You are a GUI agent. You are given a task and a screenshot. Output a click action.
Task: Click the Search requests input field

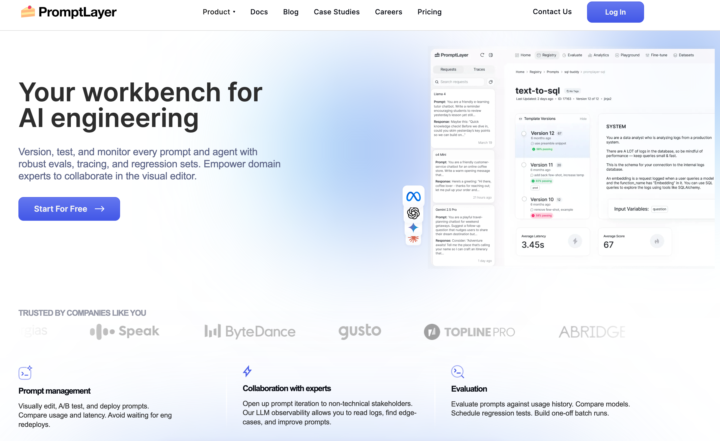[459, 82]
